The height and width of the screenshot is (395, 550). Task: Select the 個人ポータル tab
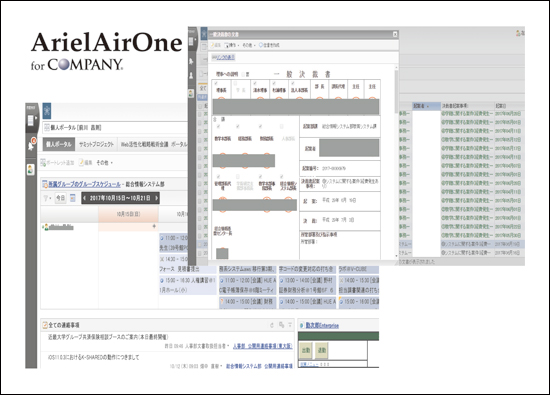[x=59, y=144]
